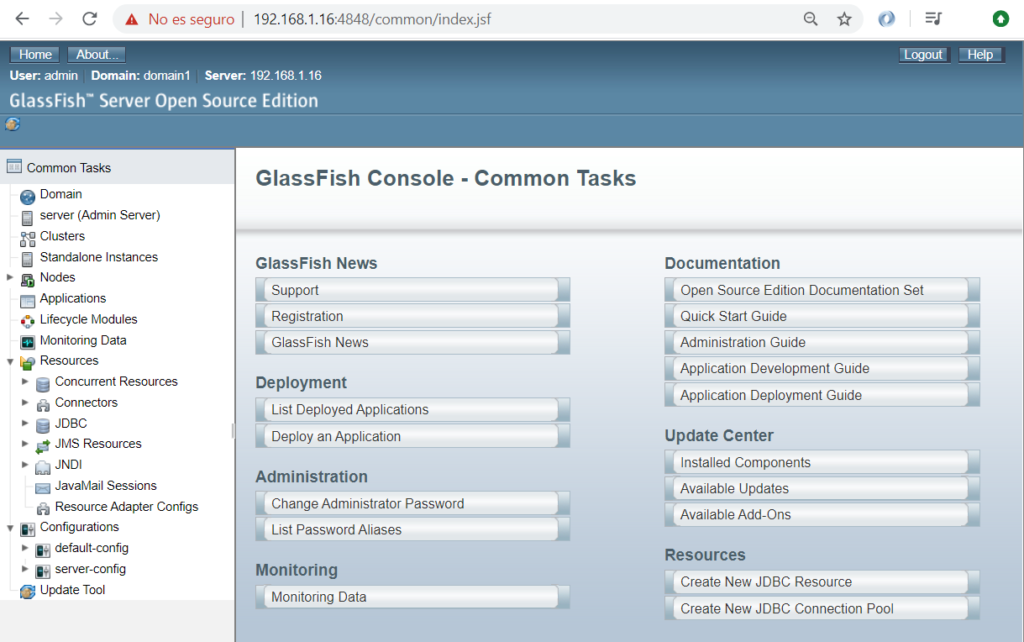Click Create New JDBC Connection Pool

[822, 609]
